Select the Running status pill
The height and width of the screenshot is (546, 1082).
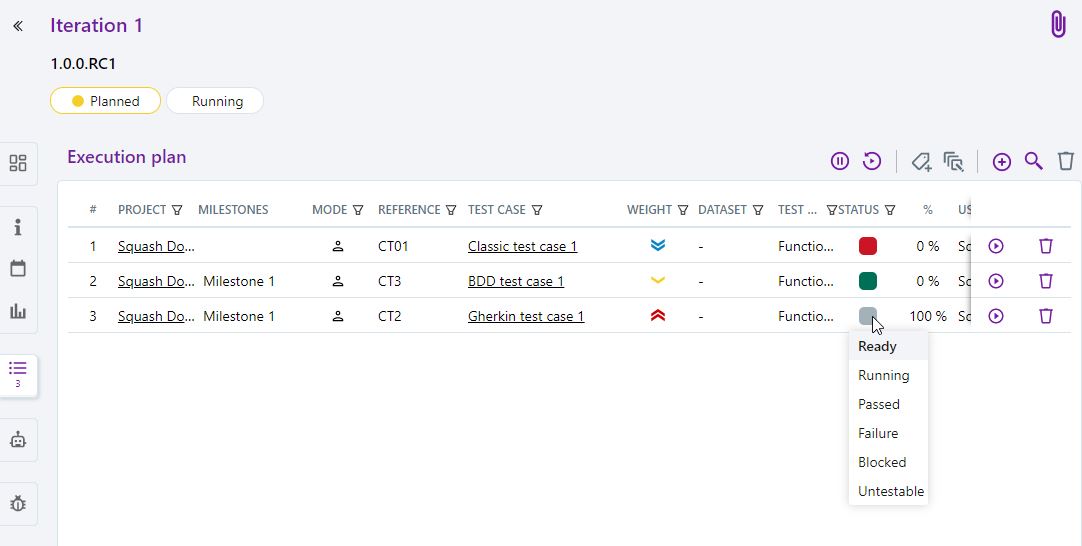pyautogui.click(x=216, y=101)
